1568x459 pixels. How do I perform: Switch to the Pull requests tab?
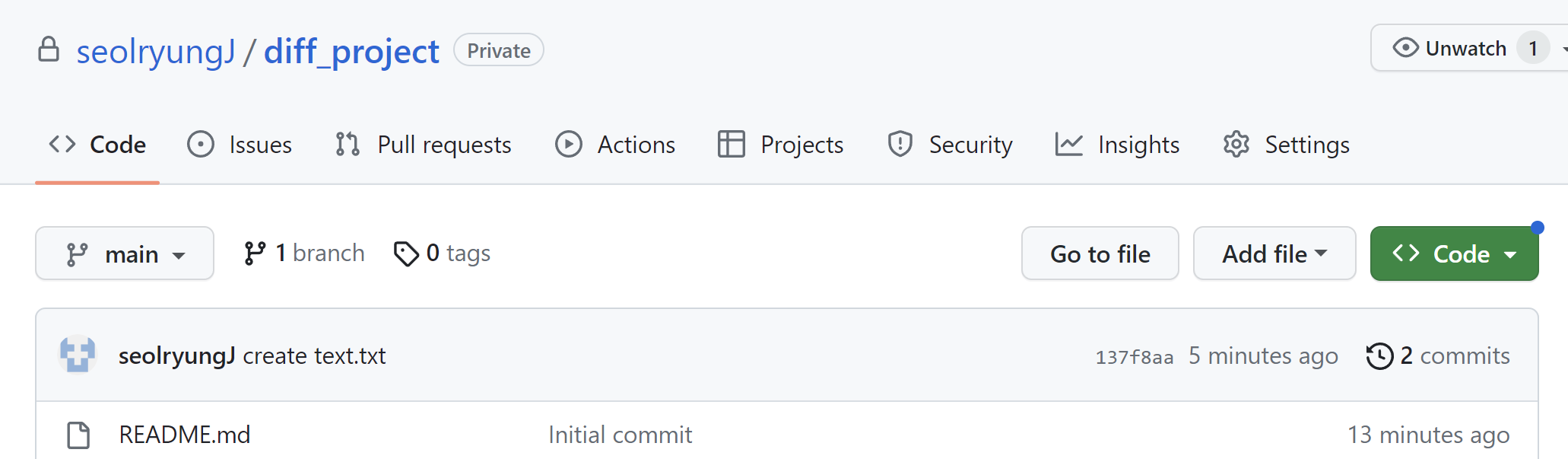pyautogui.click(x=424, y=144)
